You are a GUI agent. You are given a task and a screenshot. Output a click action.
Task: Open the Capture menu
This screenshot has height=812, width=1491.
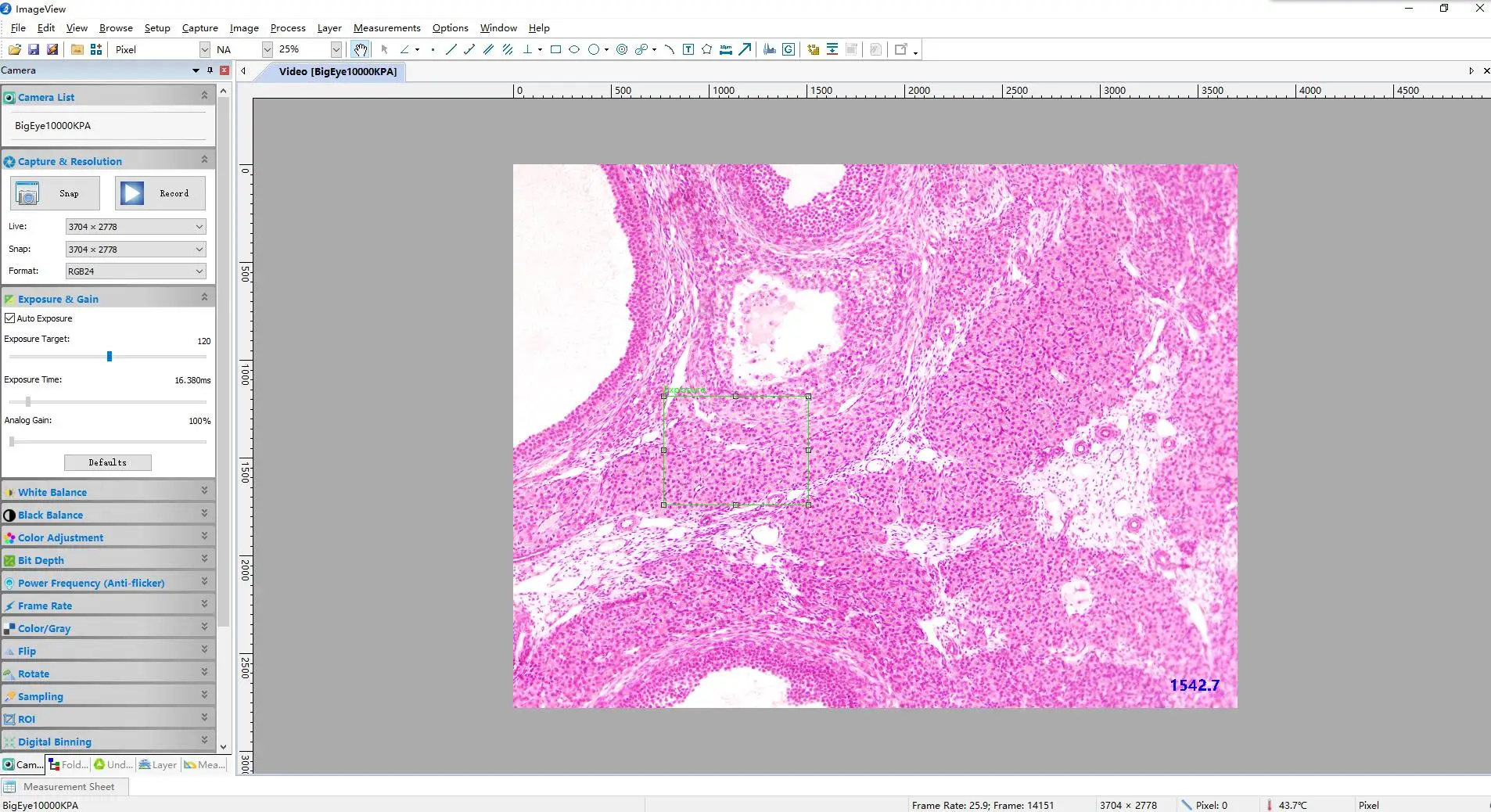[x=199, y=28]
